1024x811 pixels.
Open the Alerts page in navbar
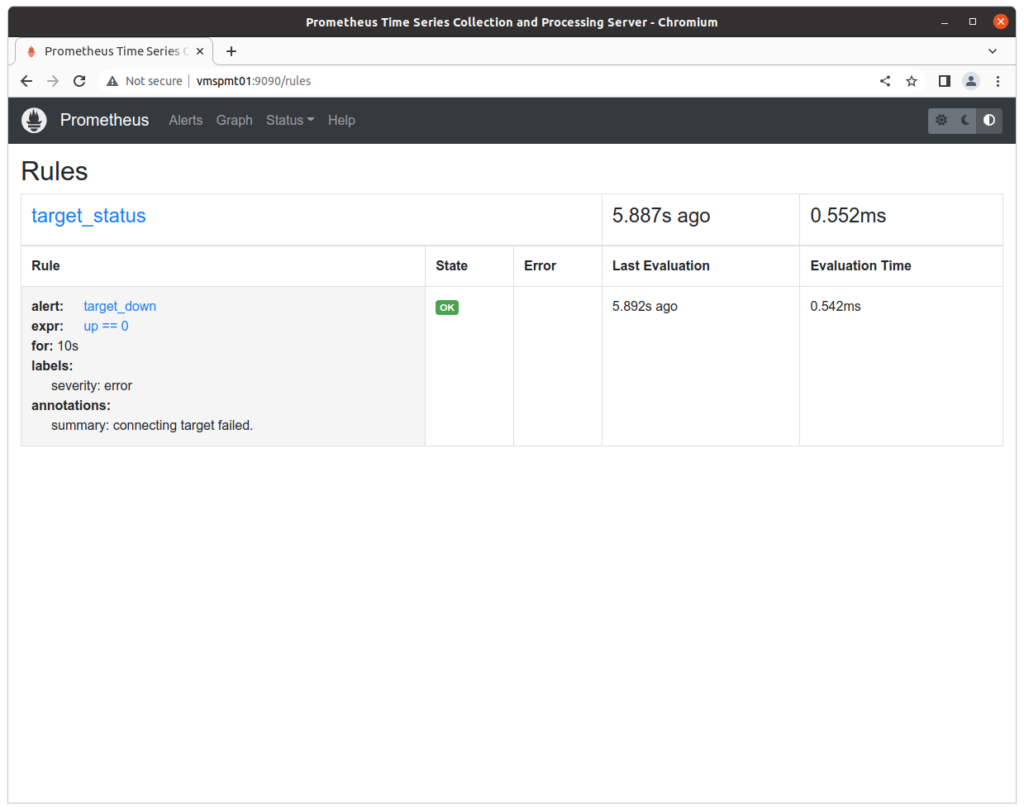point(185,120)
